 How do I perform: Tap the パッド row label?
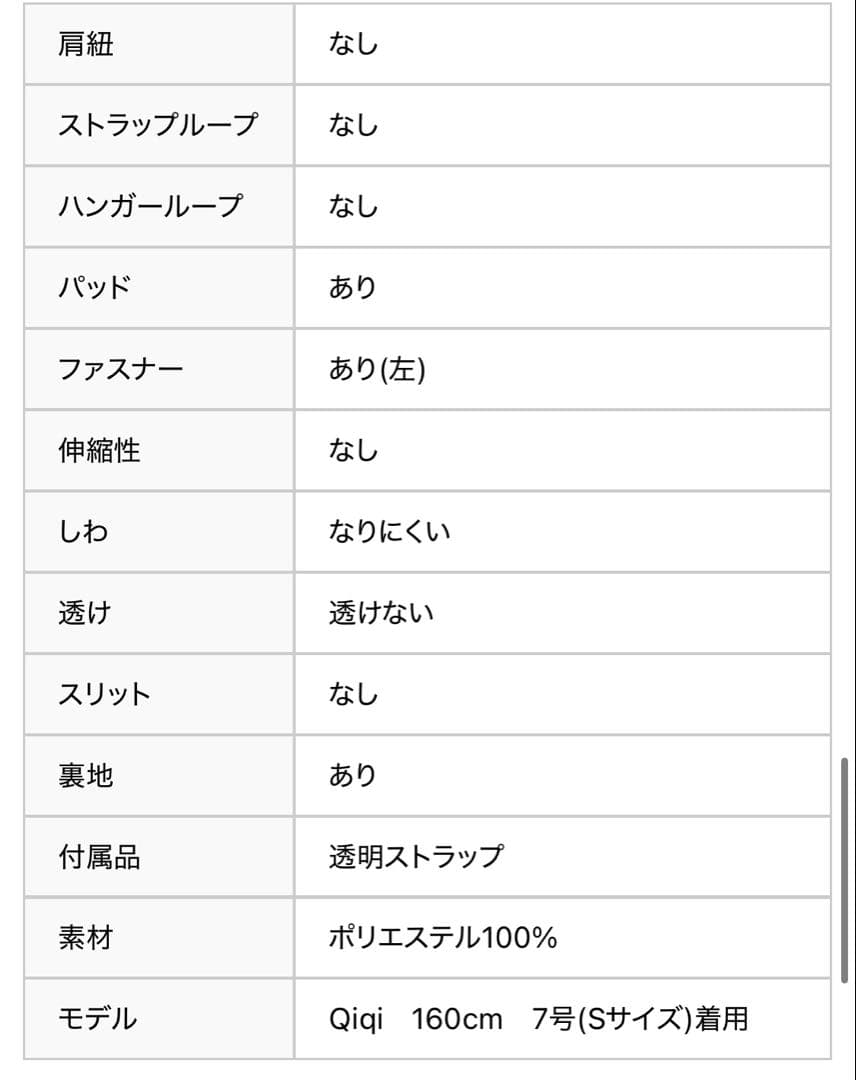coord(94,288)
